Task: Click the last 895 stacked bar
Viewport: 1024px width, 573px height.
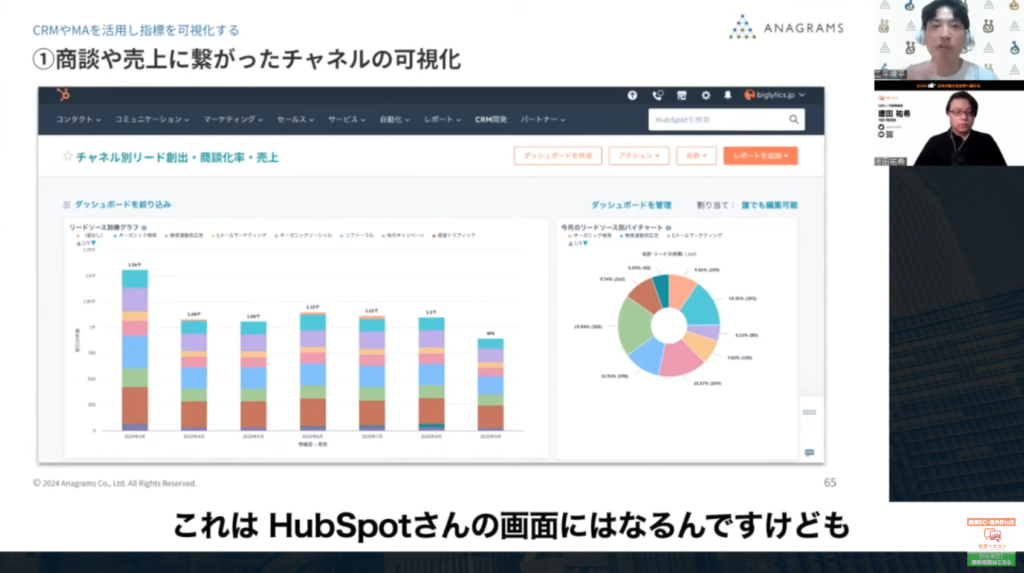Action: [490, 384]
